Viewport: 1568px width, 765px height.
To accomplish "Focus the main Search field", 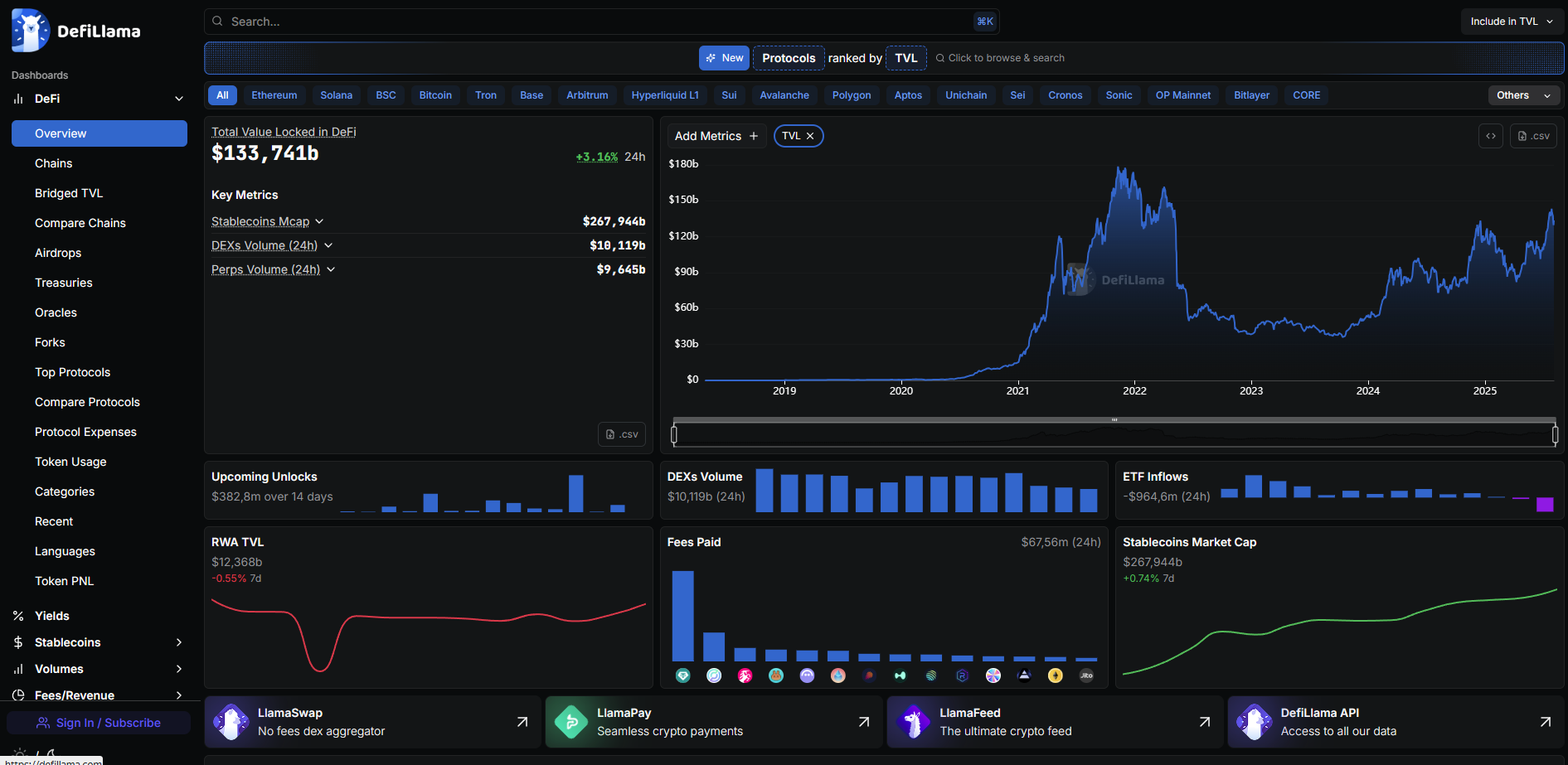I will click(602, 22).
